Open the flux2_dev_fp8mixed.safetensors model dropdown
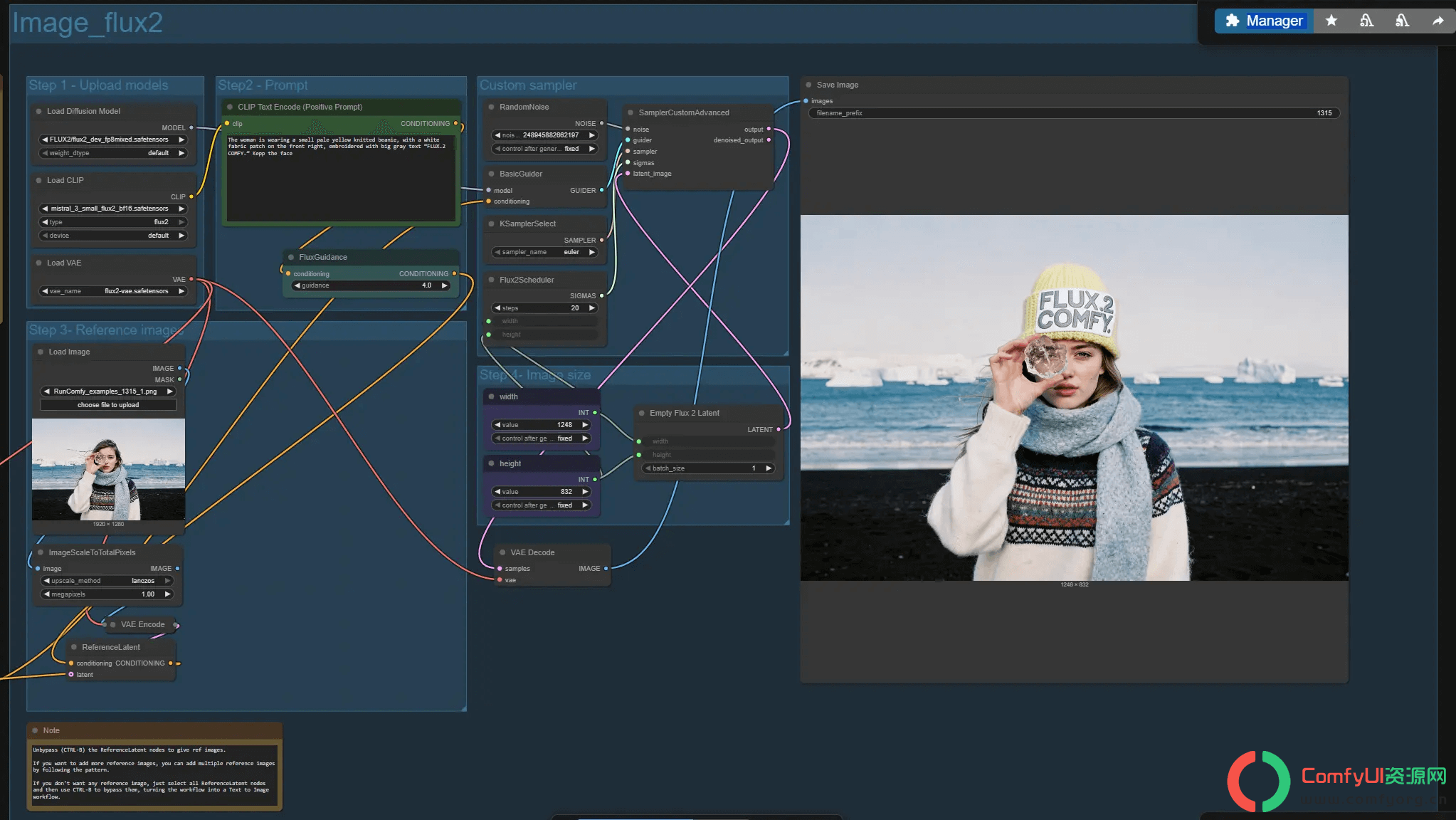Viewport: 1456px width, 820px height. [x=113, y=140]
